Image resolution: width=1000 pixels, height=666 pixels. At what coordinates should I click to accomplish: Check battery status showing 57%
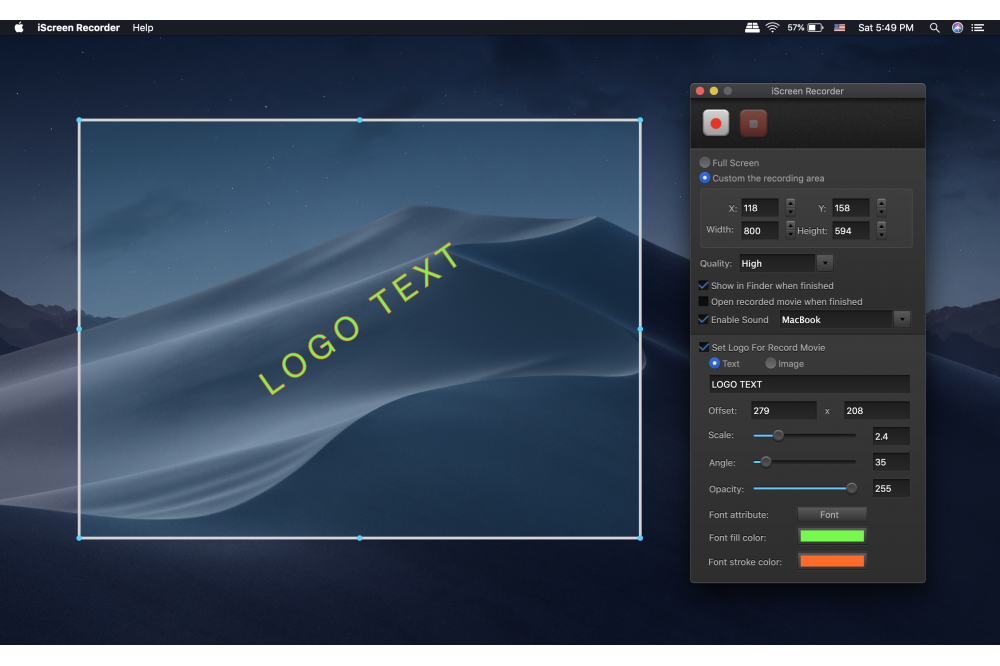click(806, 27)
